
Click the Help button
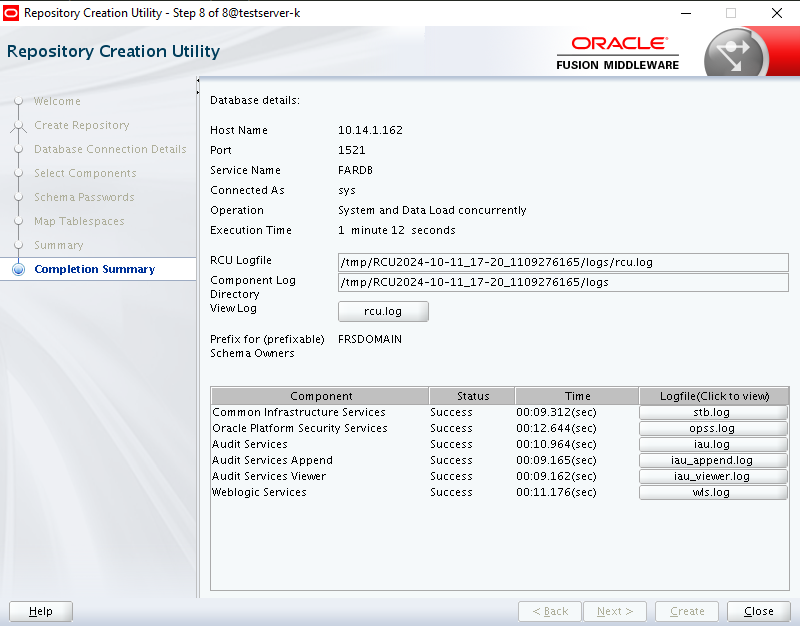41,611
